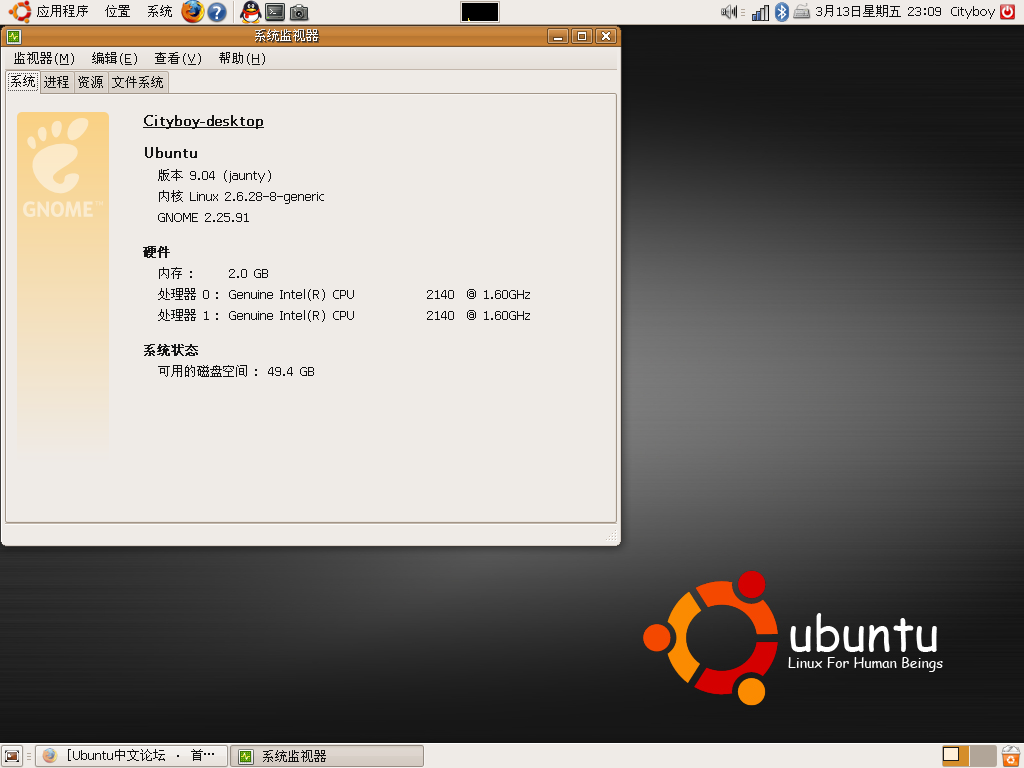1024x768 pixels.
Task: Click the system monitor window title icon
Action: coord(14,36)
